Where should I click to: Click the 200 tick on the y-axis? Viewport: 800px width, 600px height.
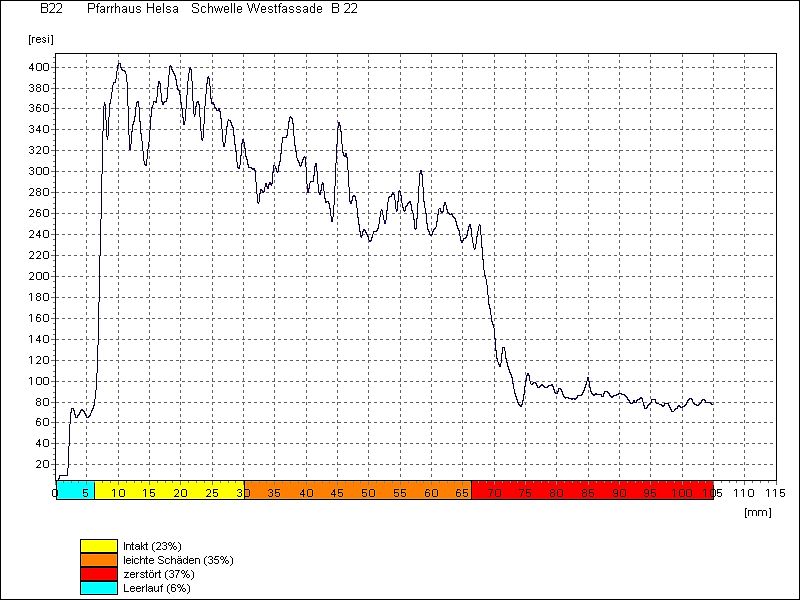click(x=39, y=276)
